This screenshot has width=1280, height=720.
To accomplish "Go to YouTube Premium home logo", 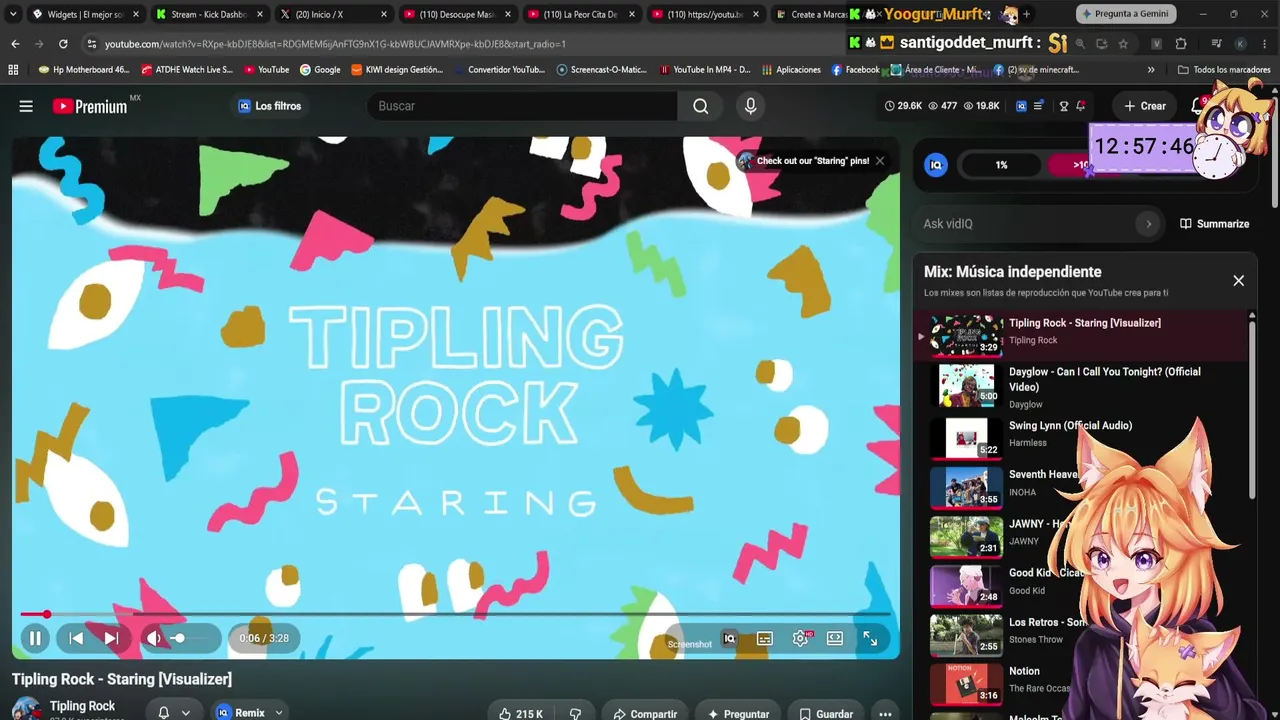I will (96, 106).
